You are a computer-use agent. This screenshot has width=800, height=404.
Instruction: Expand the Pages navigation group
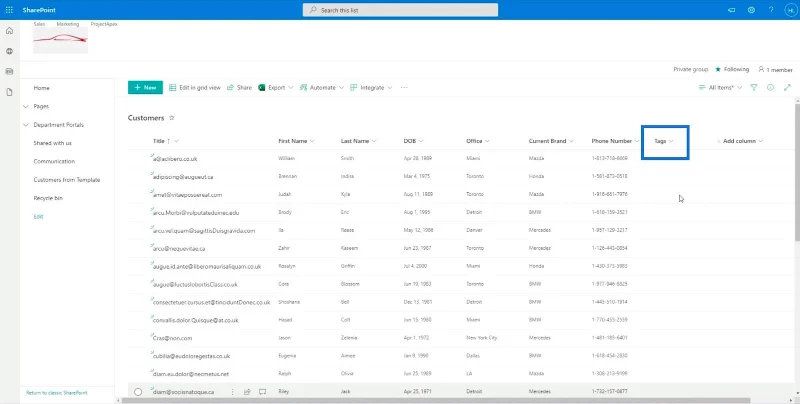pyautogui.click(x=26, y=107)
